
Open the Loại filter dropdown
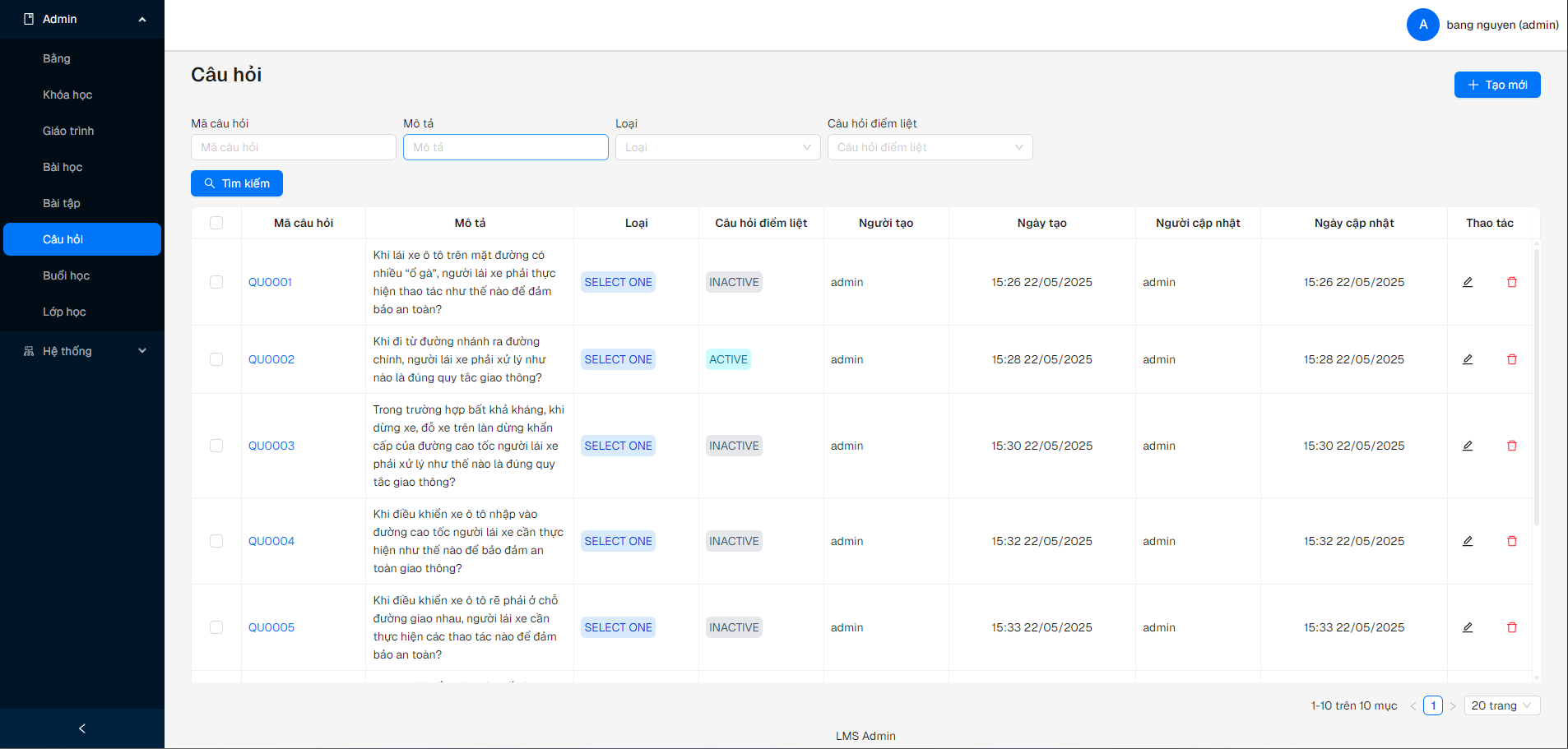[717, 147]
